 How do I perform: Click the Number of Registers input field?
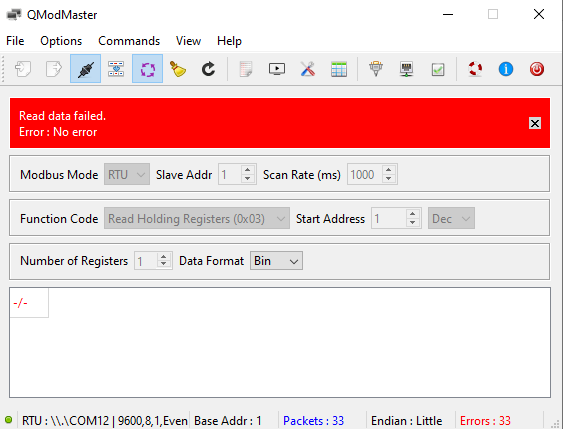pyautogui.click(x=153, y=261)
